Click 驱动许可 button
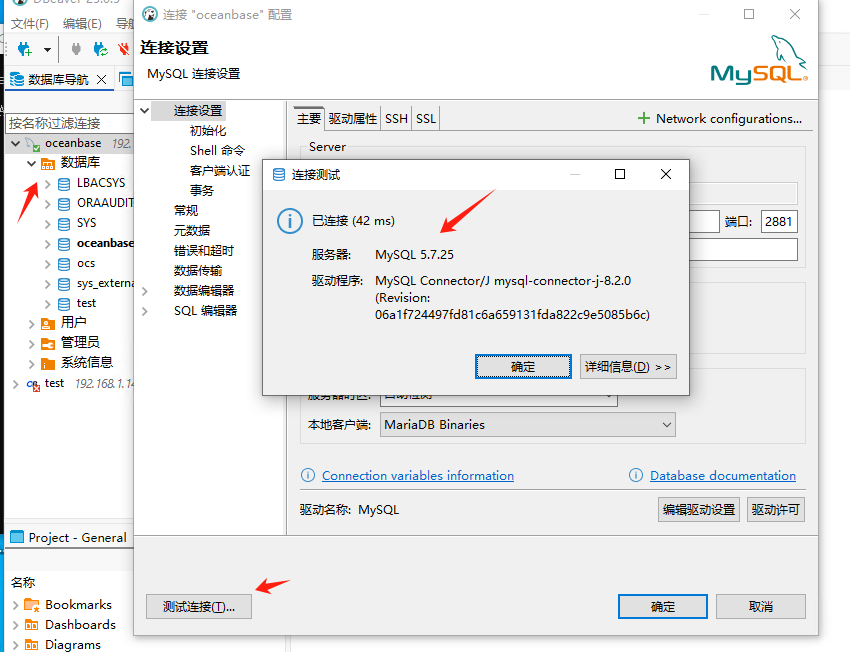Viewport: 850px width, 652px height. tap(775, 510)
